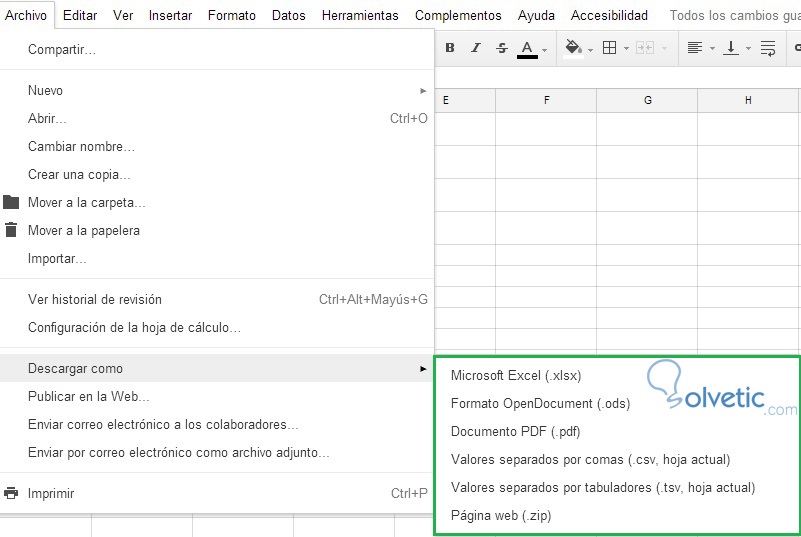
Task: Select column F header
Action: (x=546, y=100)
